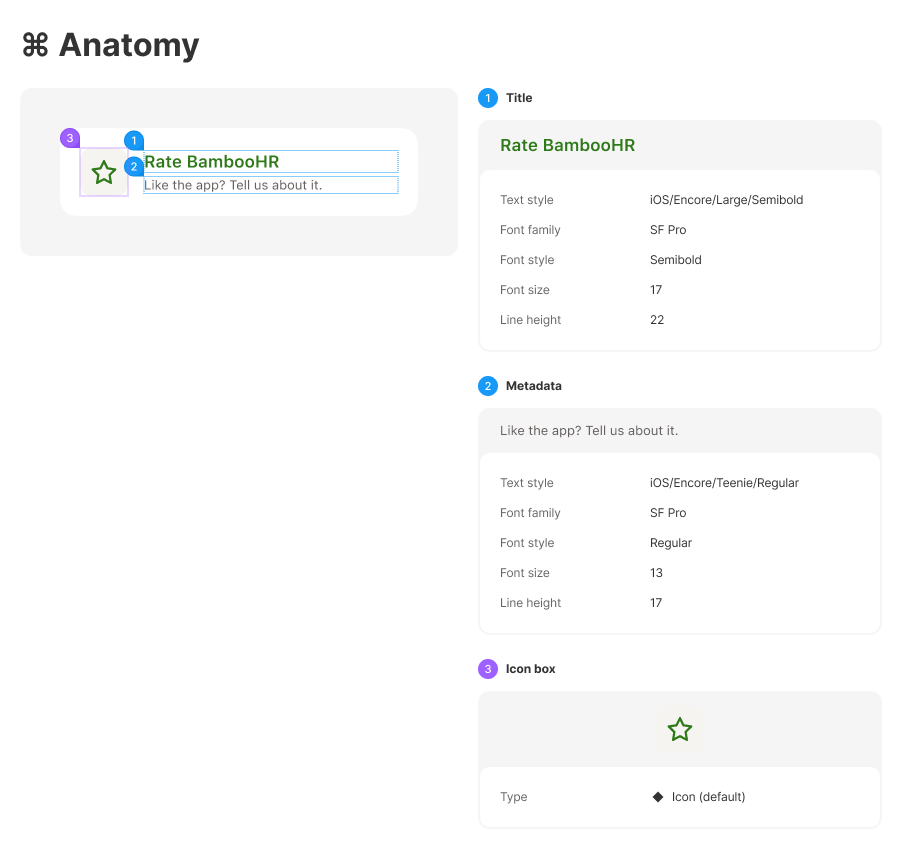Click the Font size label in Title section
902x849 pixels.
(525, 290)
